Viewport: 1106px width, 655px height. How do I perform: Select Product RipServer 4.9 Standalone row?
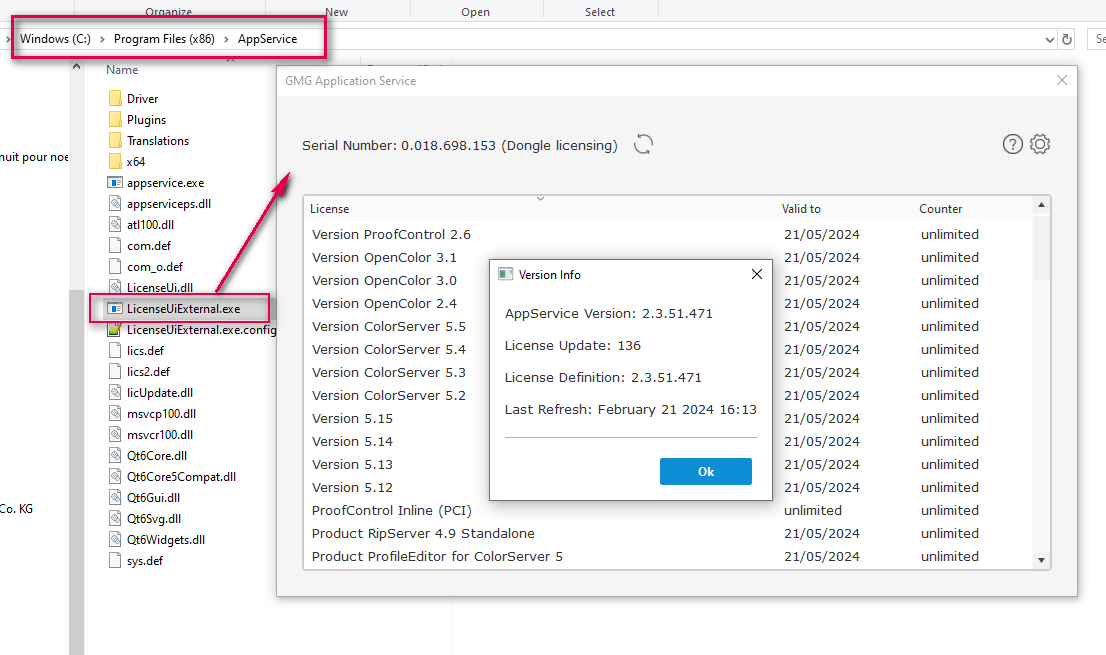pos(668,533)
